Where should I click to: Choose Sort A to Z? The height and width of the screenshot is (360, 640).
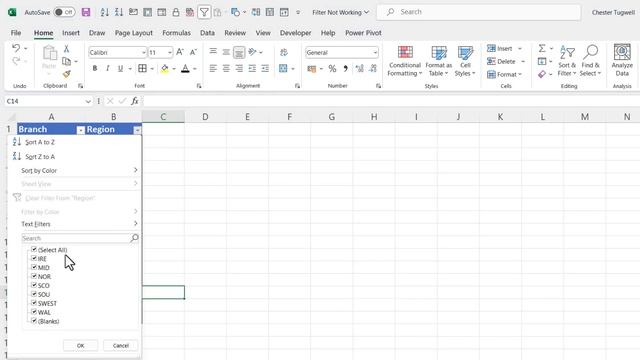click(40, 142)
